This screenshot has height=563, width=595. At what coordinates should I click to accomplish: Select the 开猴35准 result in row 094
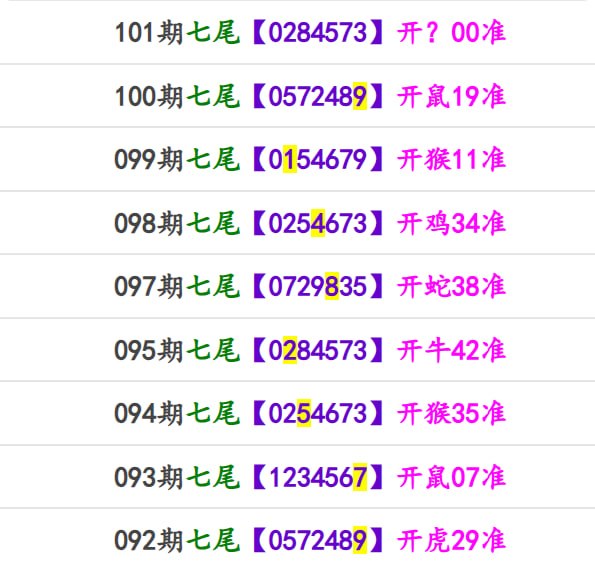(x=452, y=414)
